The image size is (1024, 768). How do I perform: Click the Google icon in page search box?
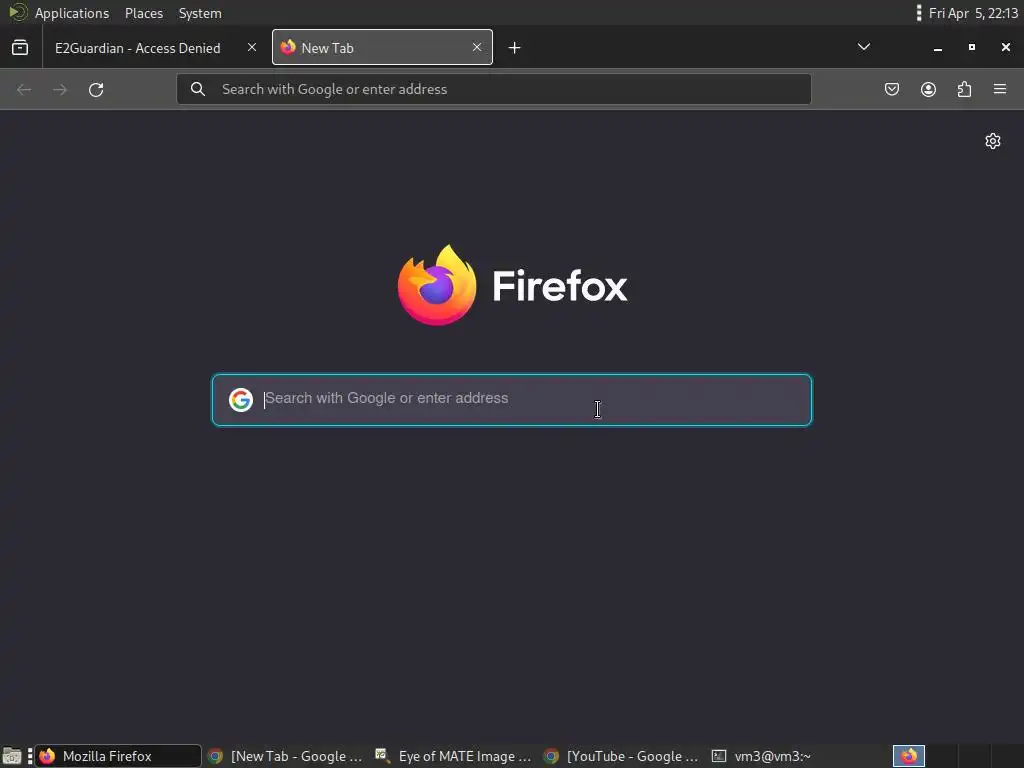pyautogui.click(x=241, y=400)
